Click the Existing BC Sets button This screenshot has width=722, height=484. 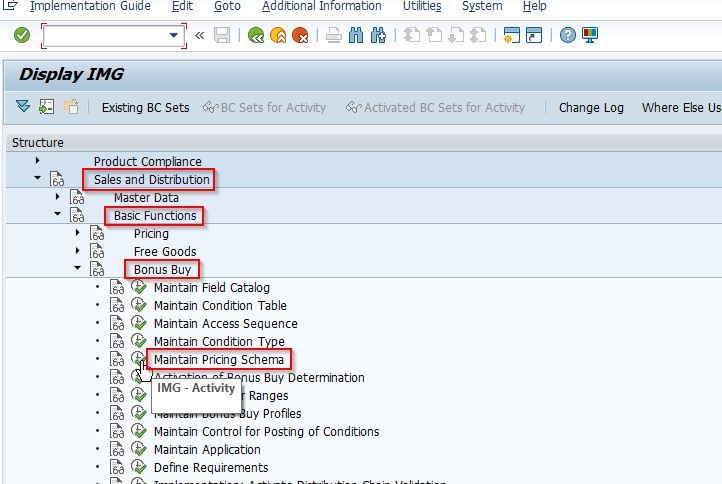coord(146,107)
